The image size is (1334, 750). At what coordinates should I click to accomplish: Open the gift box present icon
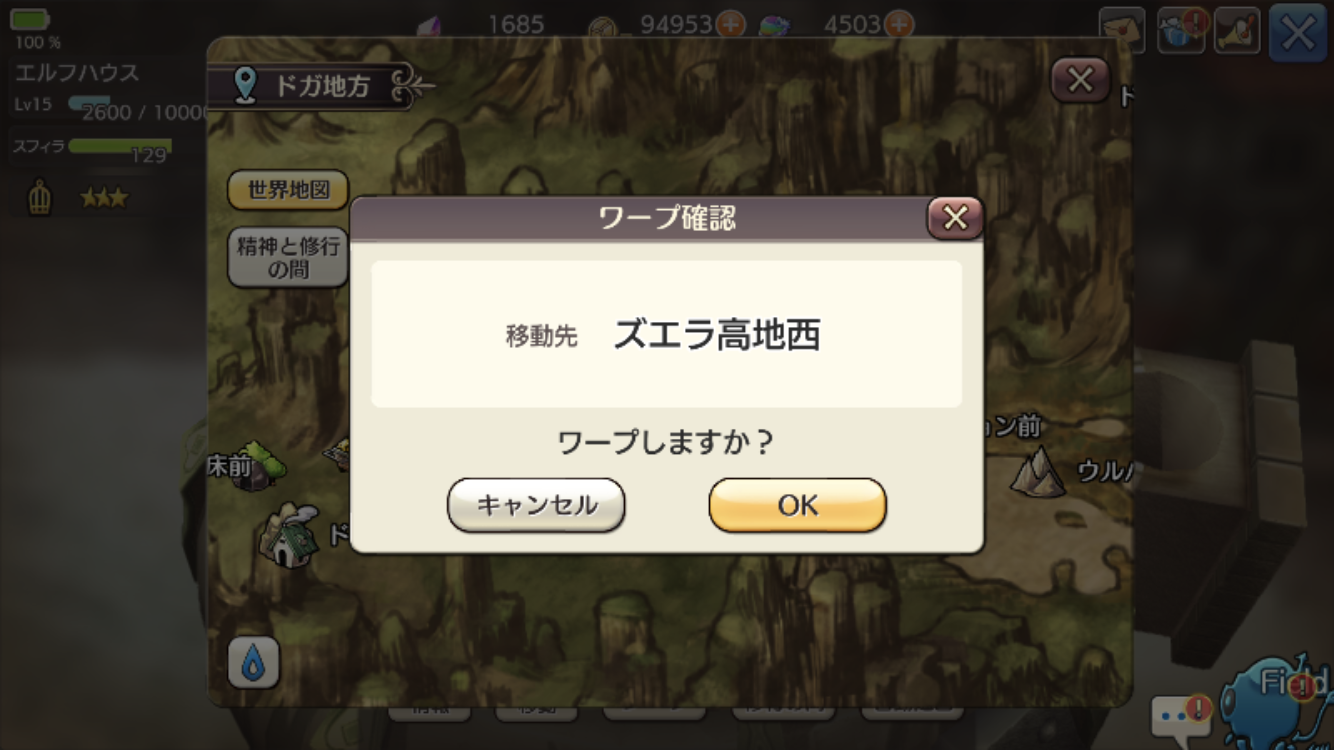click(1181, 31)
